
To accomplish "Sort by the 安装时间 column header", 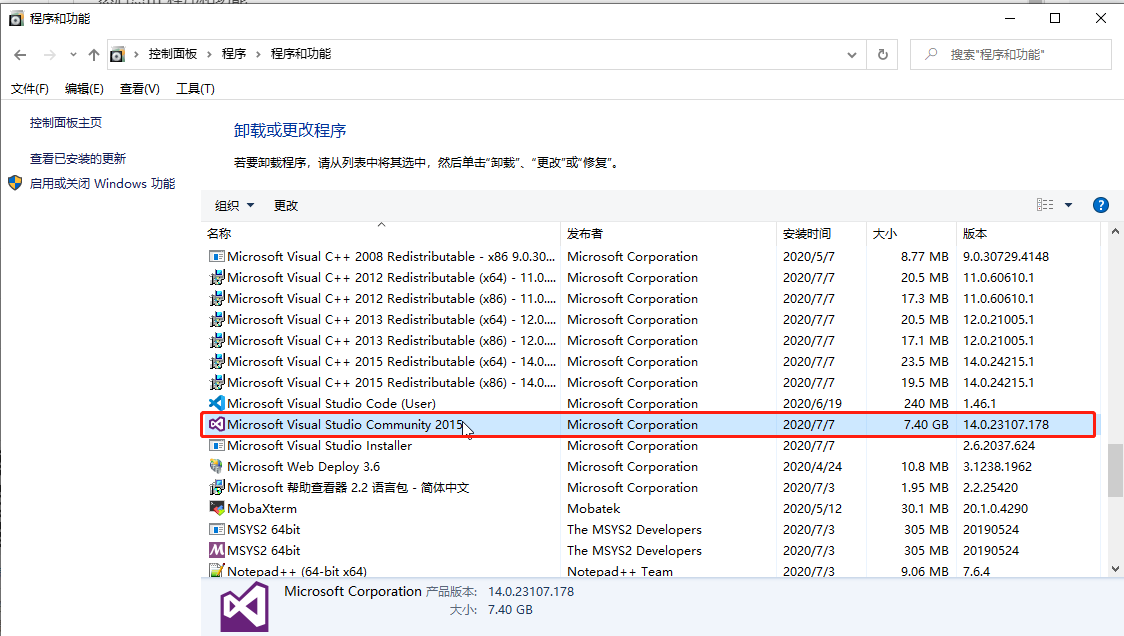I will tap(821, 234).
